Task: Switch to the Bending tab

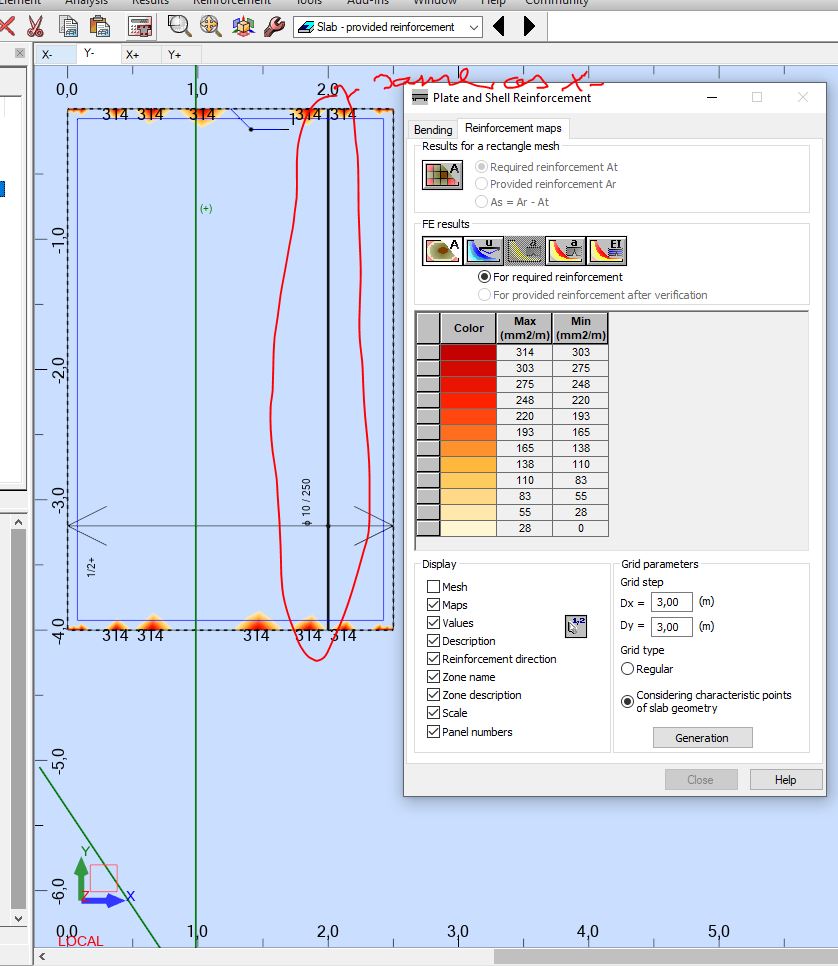Action: (432, 129)
